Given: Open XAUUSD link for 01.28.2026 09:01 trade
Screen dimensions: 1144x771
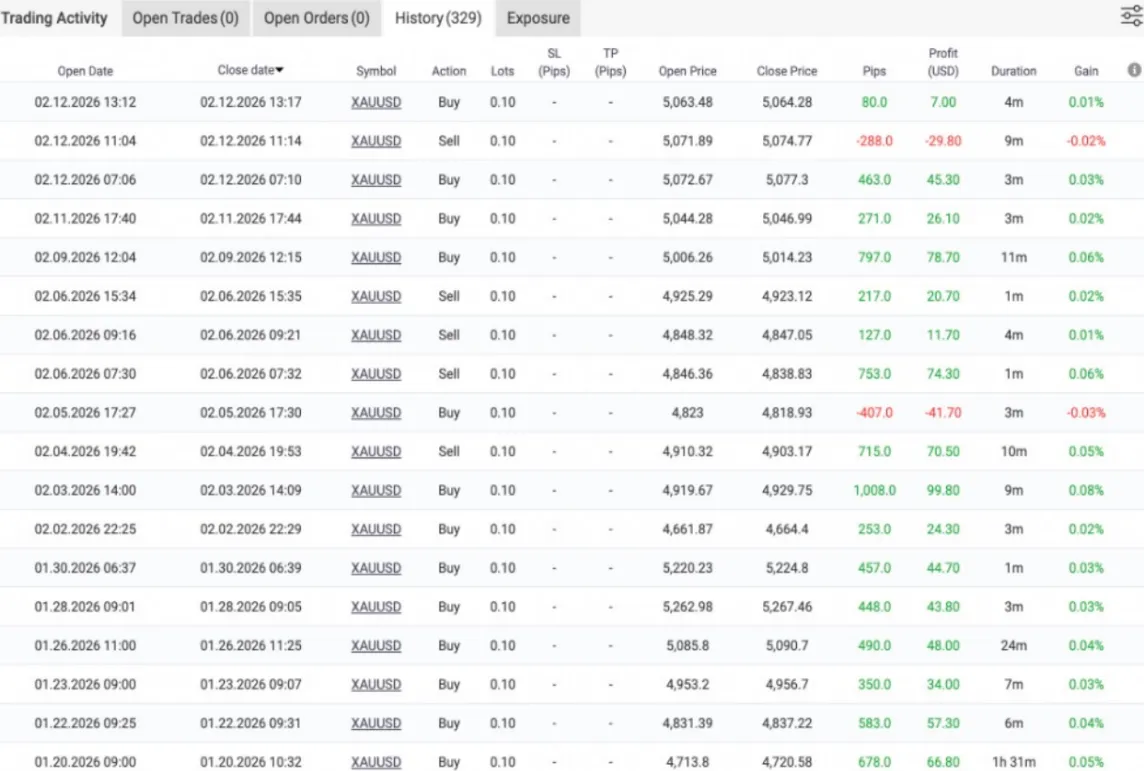Looking at the screenshot, I should [376, 607].
